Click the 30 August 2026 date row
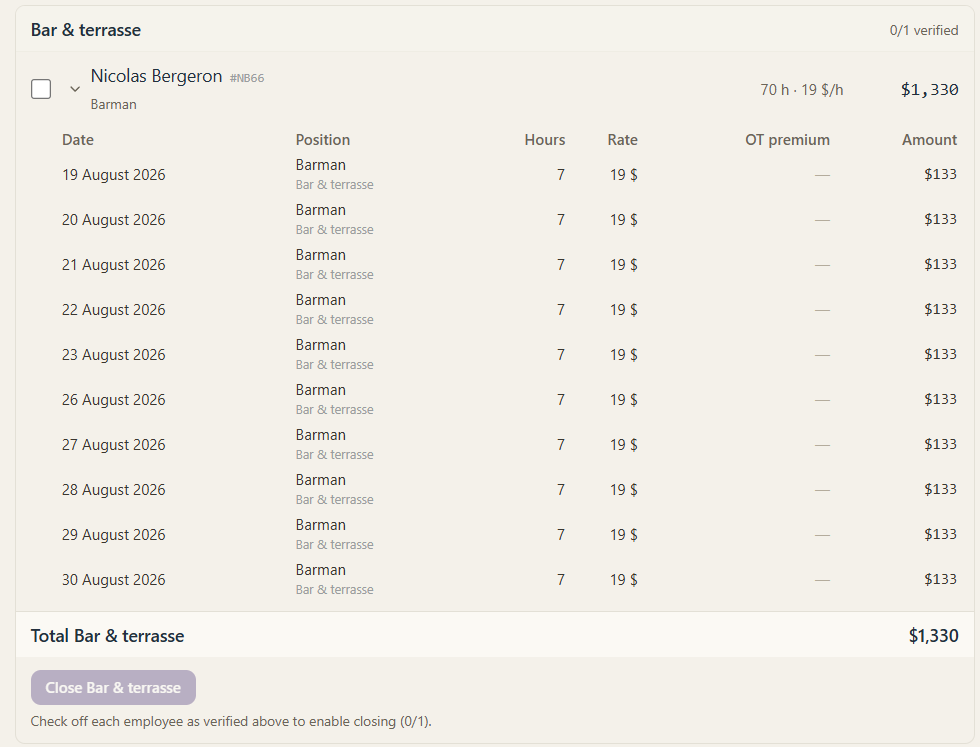The height and width of the screenshot is (747, 980). [x=509, y=579]
